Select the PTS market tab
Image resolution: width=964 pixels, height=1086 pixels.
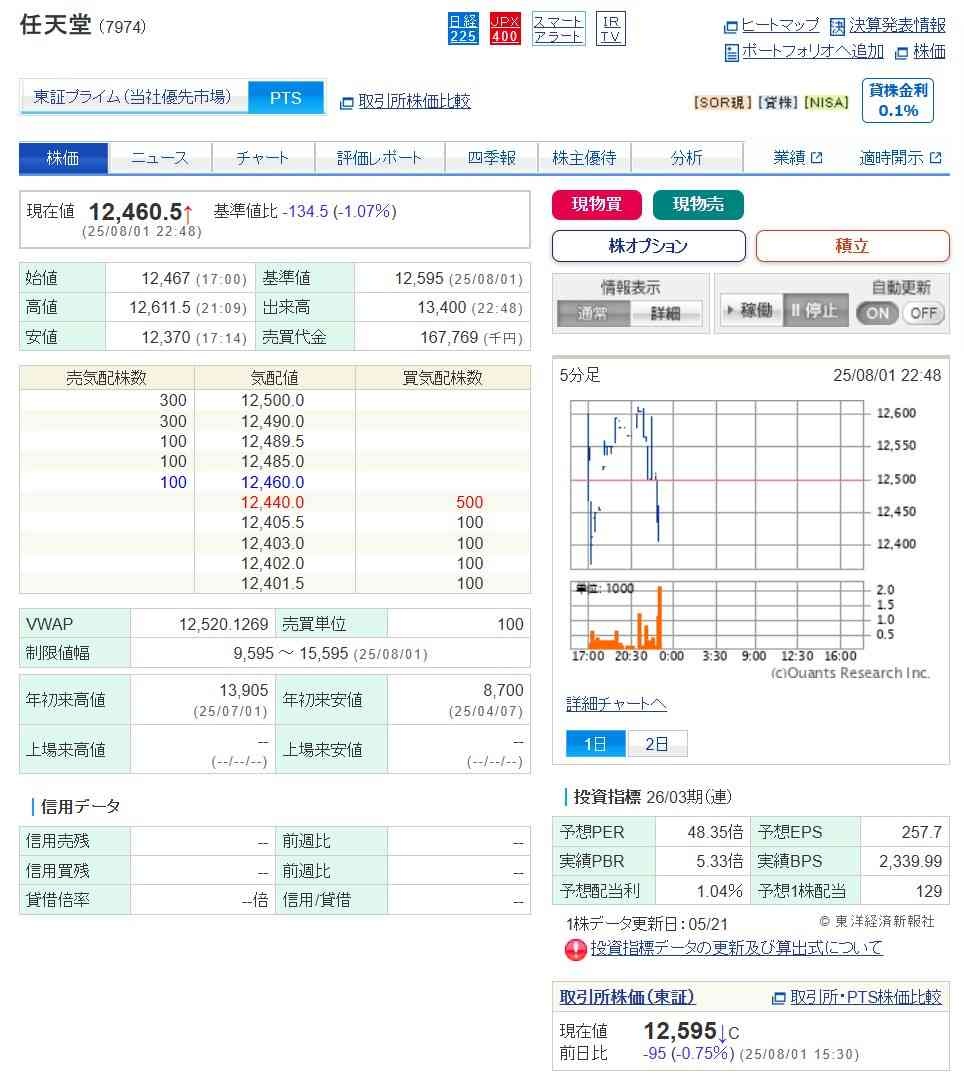285,98
